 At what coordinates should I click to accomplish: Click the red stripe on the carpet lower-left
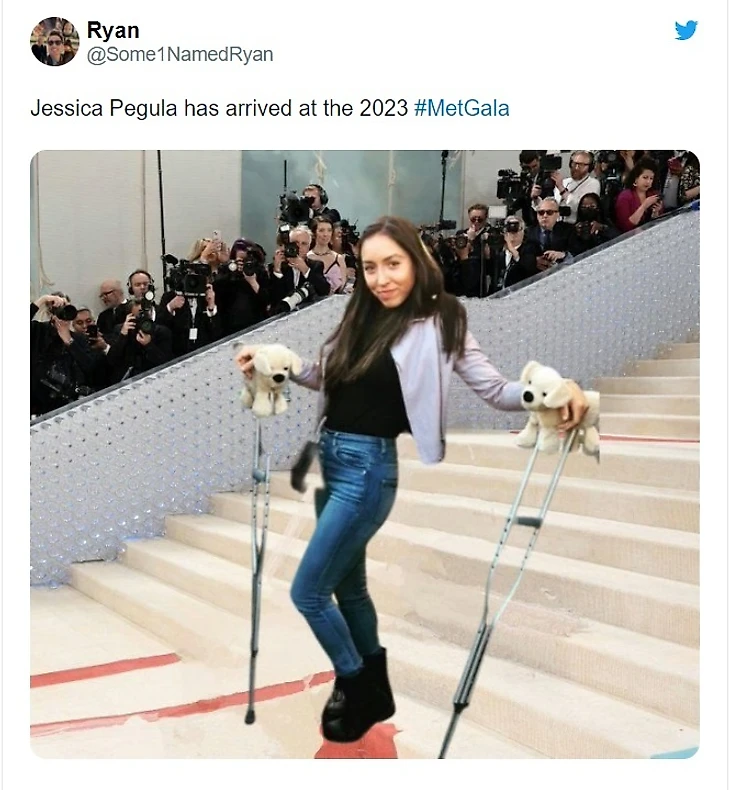(105, 670)
